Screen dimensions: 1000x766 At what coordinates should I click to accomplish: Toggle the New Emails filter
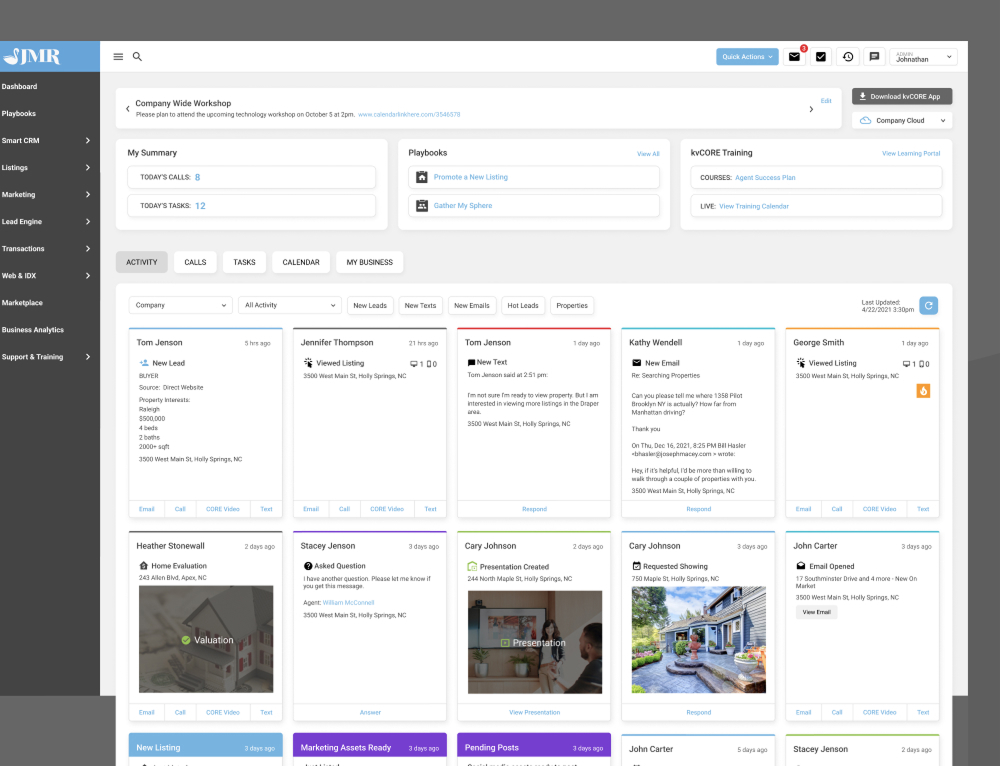[472, 306]
